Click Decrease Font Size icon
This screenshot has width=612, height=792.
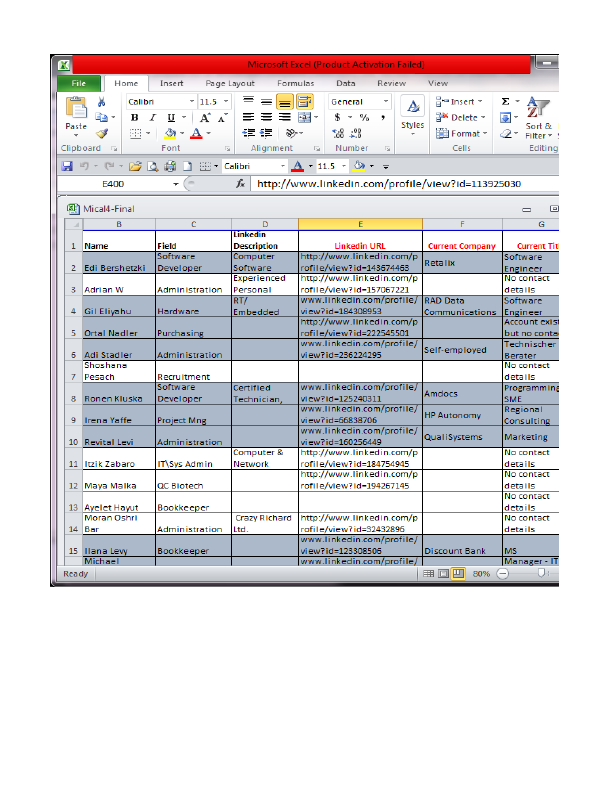(222, 118)
